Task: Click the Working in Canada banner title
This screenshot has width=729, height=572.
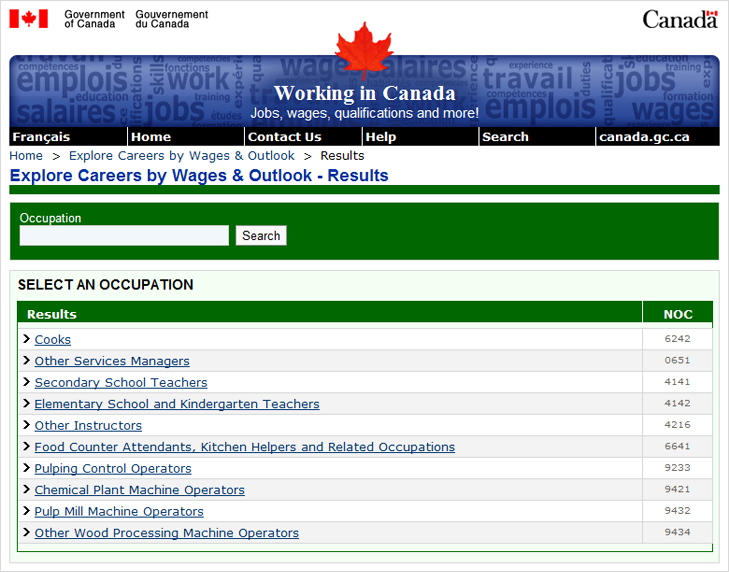Action: click(x=364, y=93)
